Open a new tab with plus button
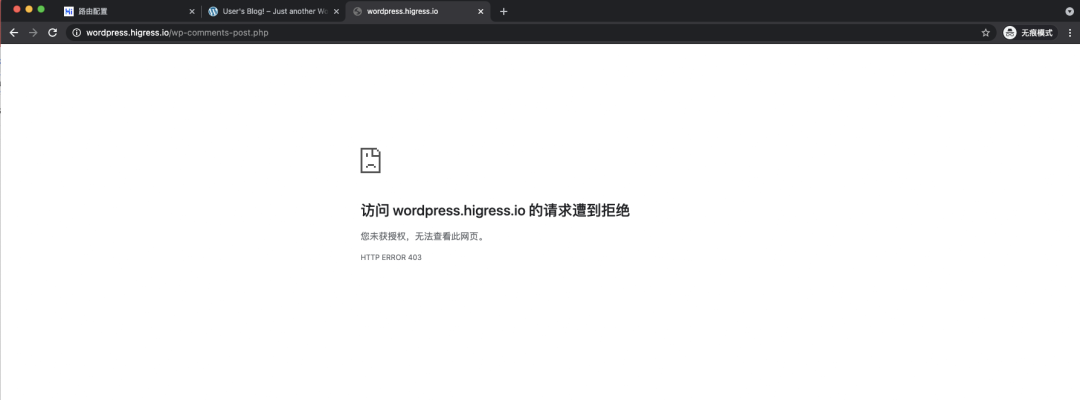 click(x=503, y=11)
